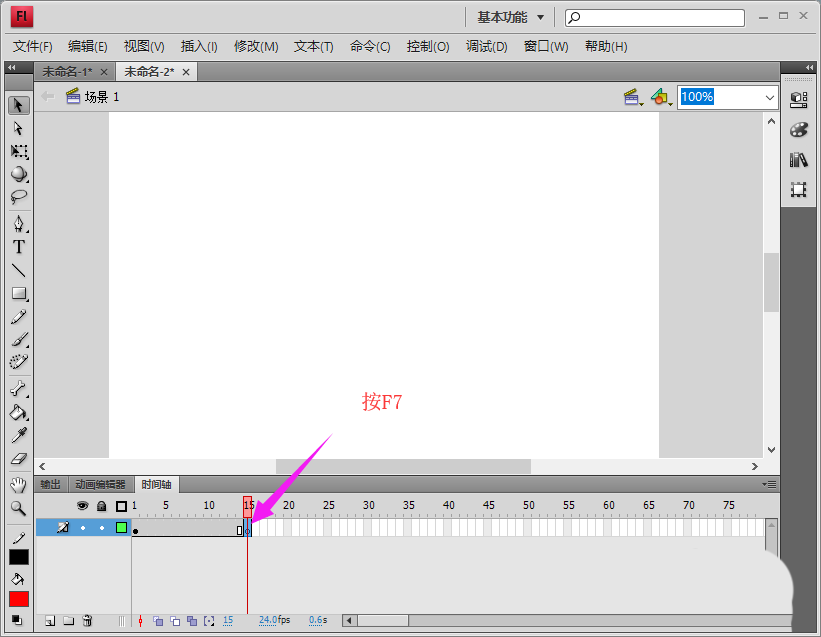The image size is (821, 637).
Task: Select the Bone tool
Action: click(19, 389)
